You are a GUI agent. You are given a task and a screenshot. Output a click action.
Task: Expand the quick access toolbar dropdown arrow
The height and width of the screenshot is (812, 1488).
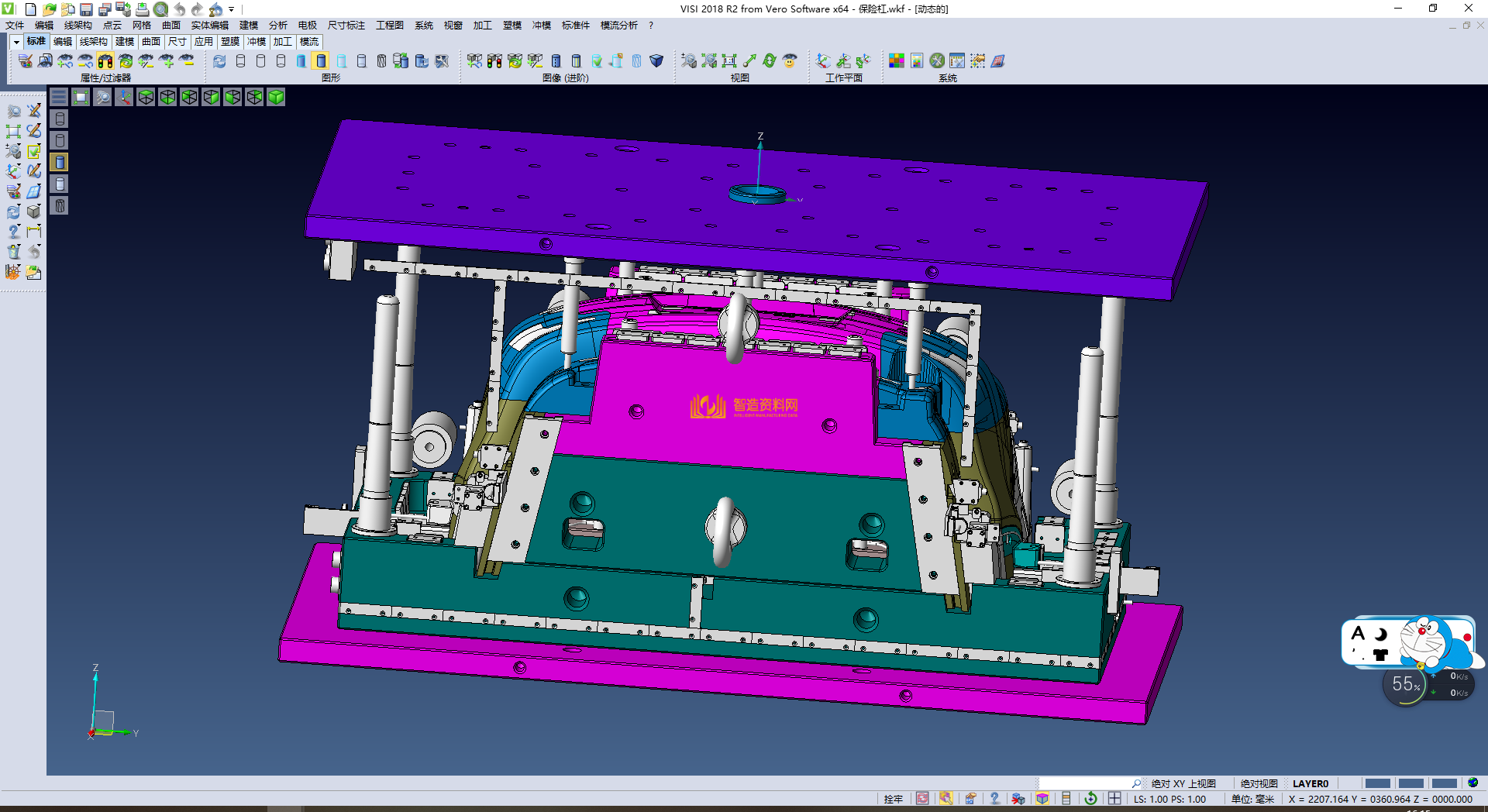pyautogui.click(x=231, y=9)
